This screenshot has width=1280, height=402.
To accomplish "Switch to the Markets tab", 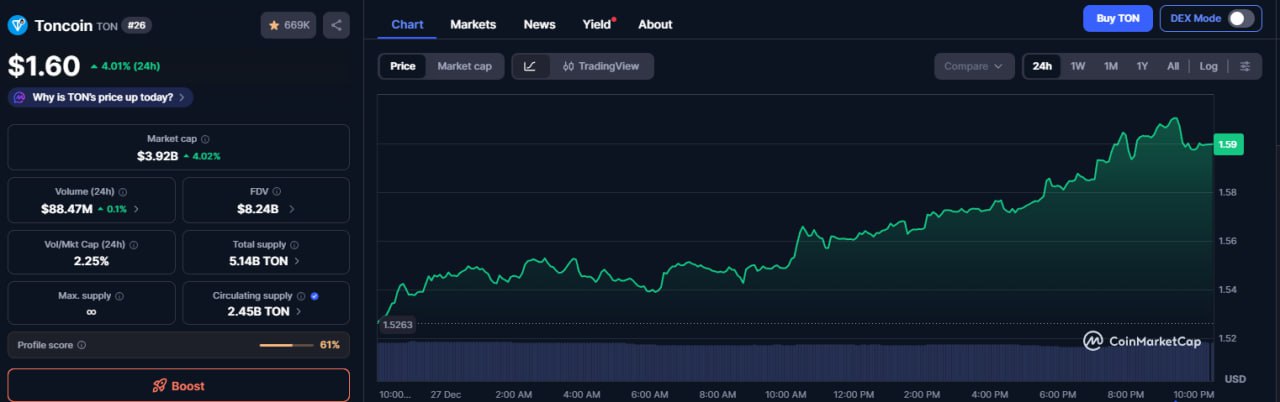I will 473,24.
